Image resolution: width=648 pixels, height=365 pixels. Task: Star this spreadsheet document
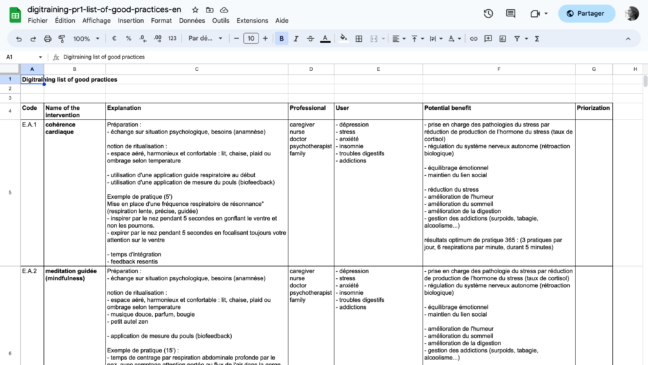(195, 10)
